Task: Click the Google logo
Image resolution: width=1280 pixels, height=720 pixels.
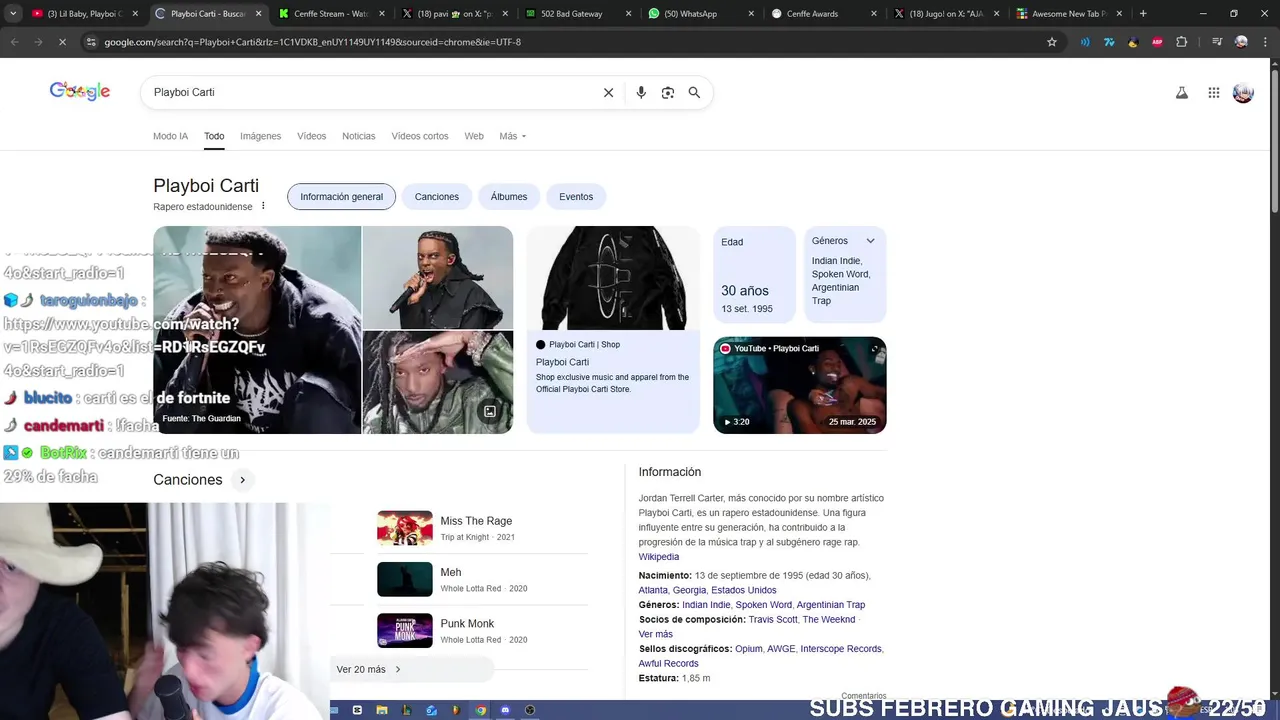Action: 80,91
